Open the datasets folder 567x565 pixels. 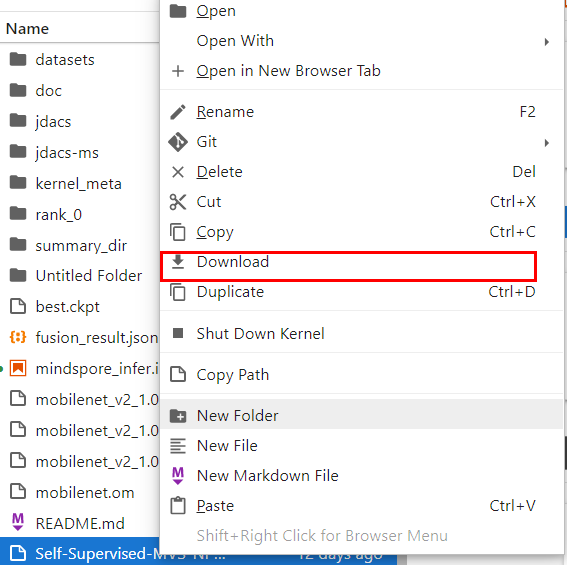65,60
